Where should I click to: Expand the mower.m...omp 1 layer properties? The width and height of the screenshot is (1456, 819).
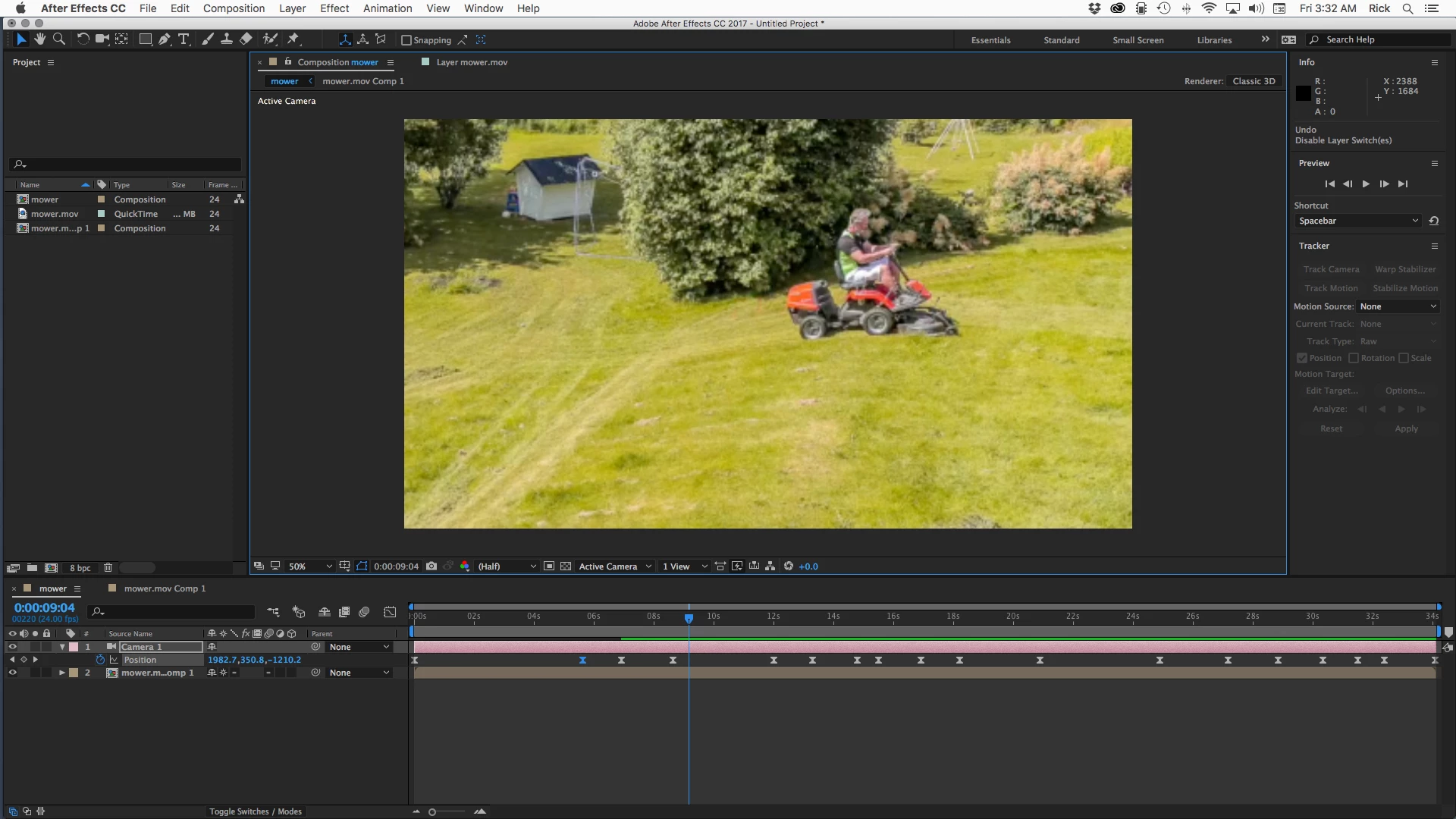coord(61,673)
